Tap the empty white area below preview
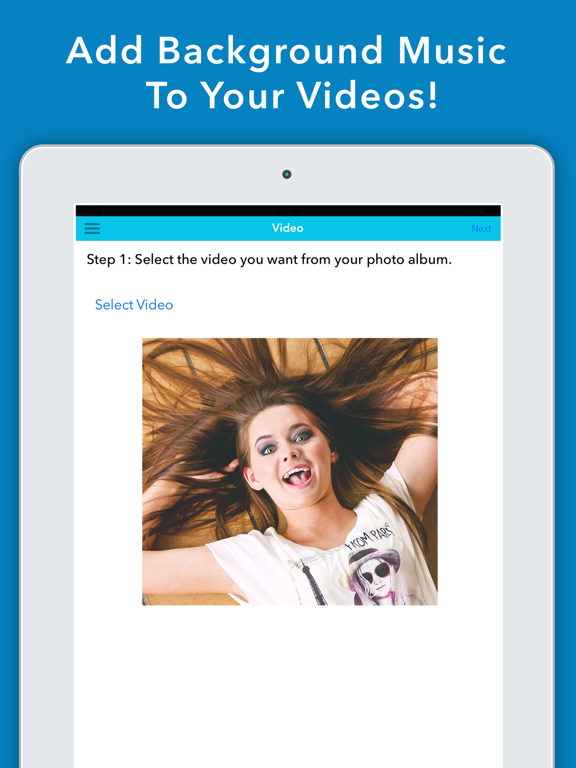The image size is (576, 768). pos(288,686)
